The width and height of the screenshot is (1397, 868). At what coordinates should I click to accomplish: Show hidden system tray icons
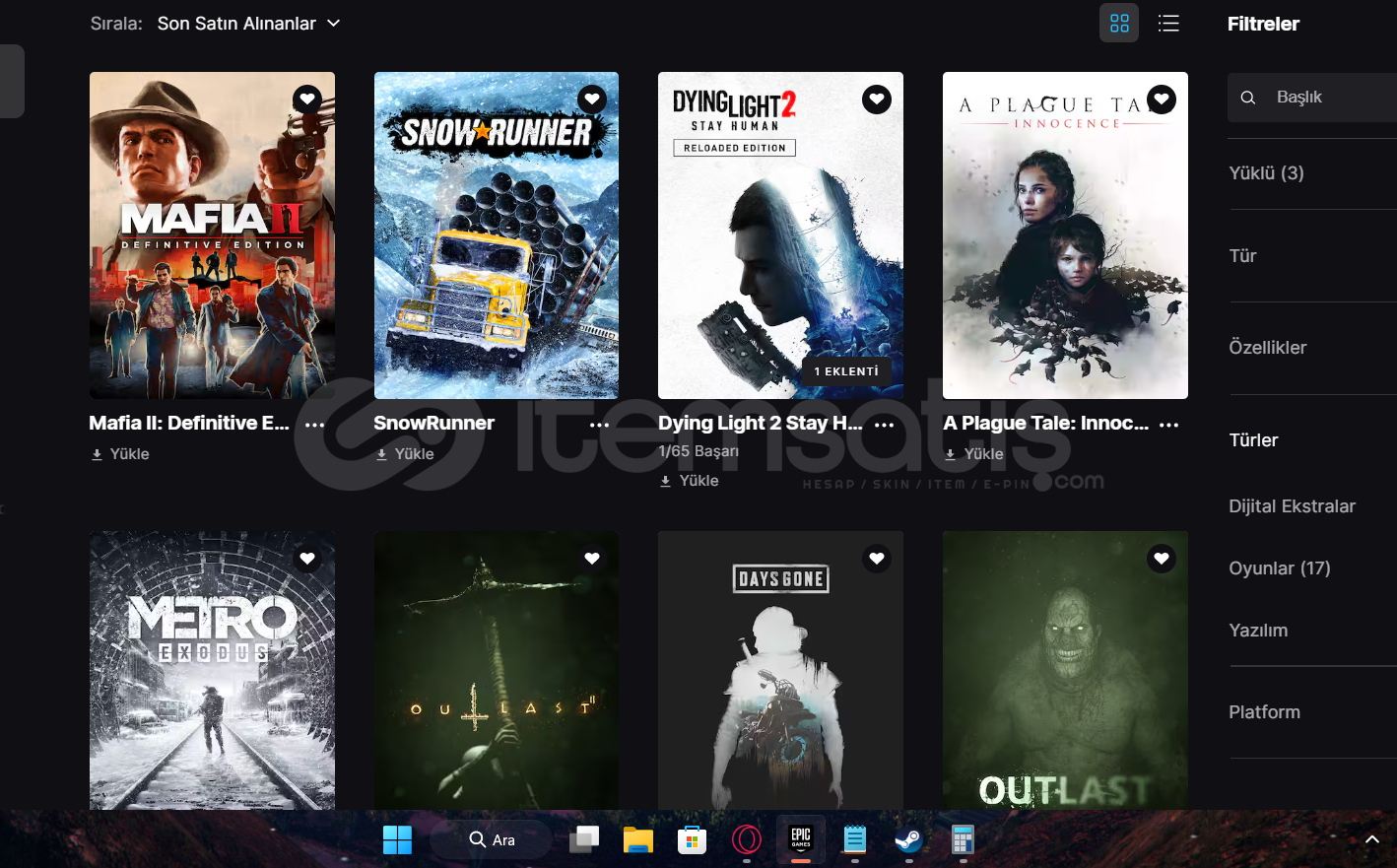1372,840
